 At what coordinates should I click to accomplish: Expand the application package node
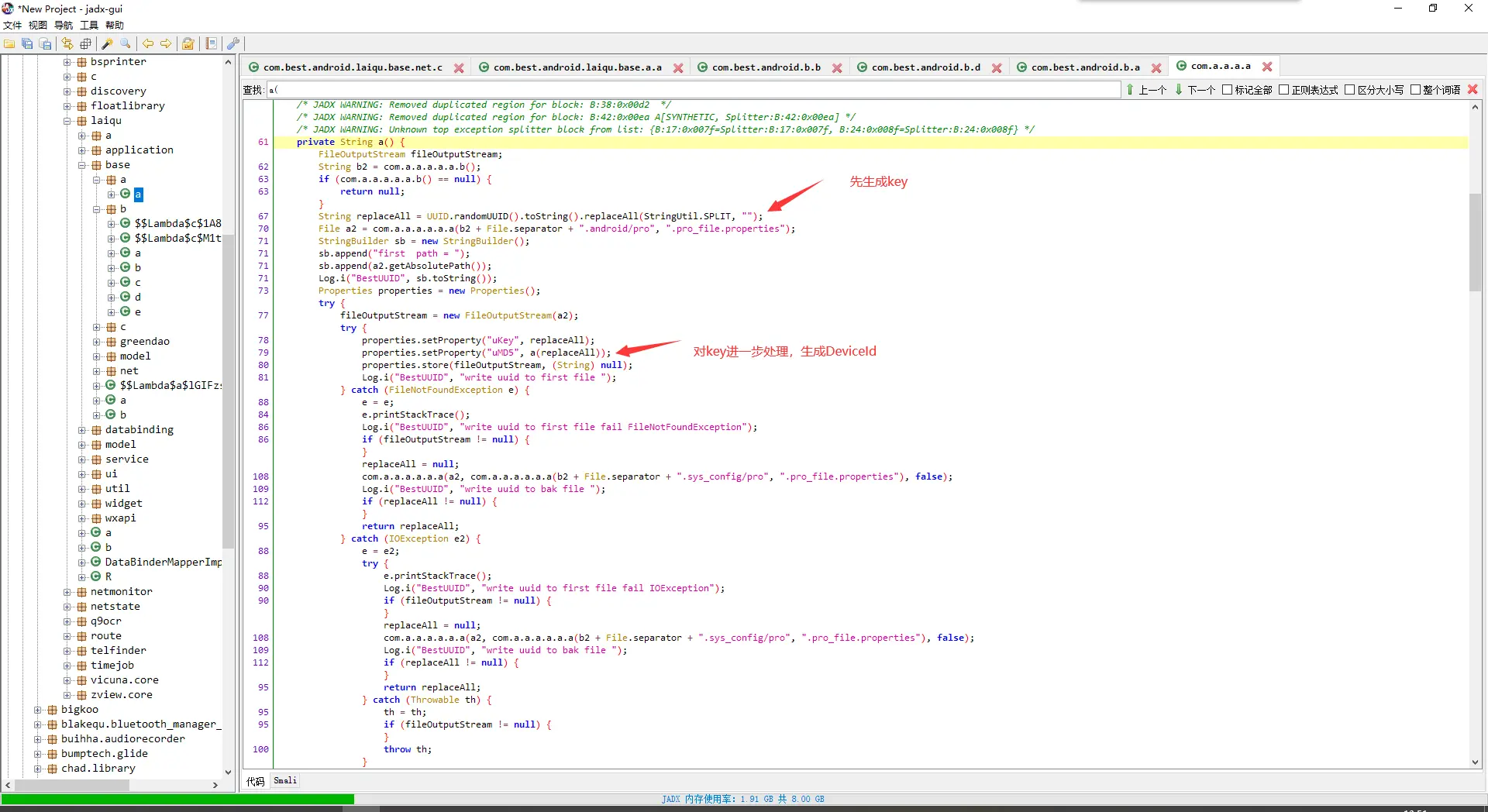pos(82,150)
